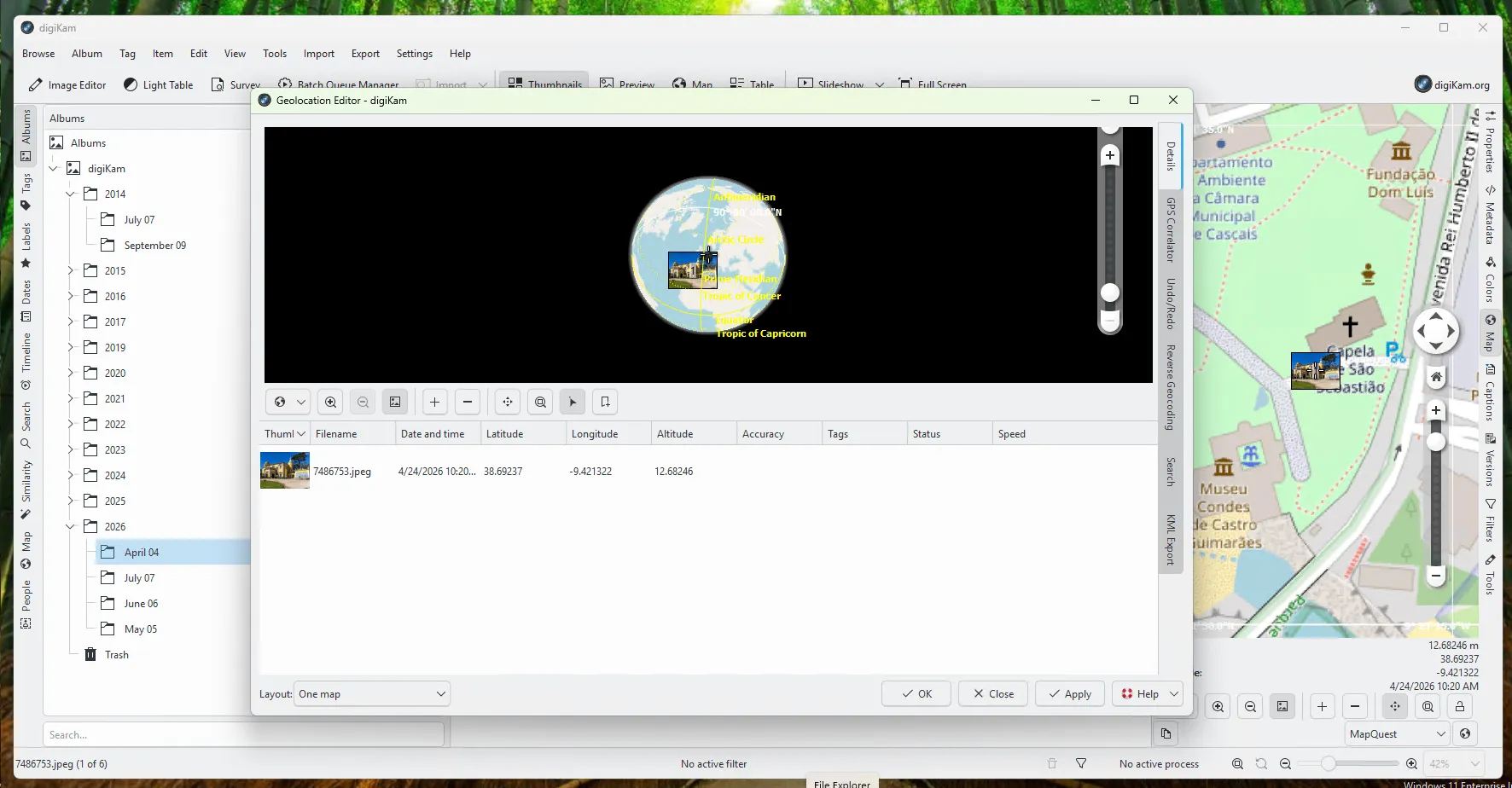Switch to Reverse Geocoding tab
The width and height of the screenshot is (1512, 788).
pos(1171,387)
